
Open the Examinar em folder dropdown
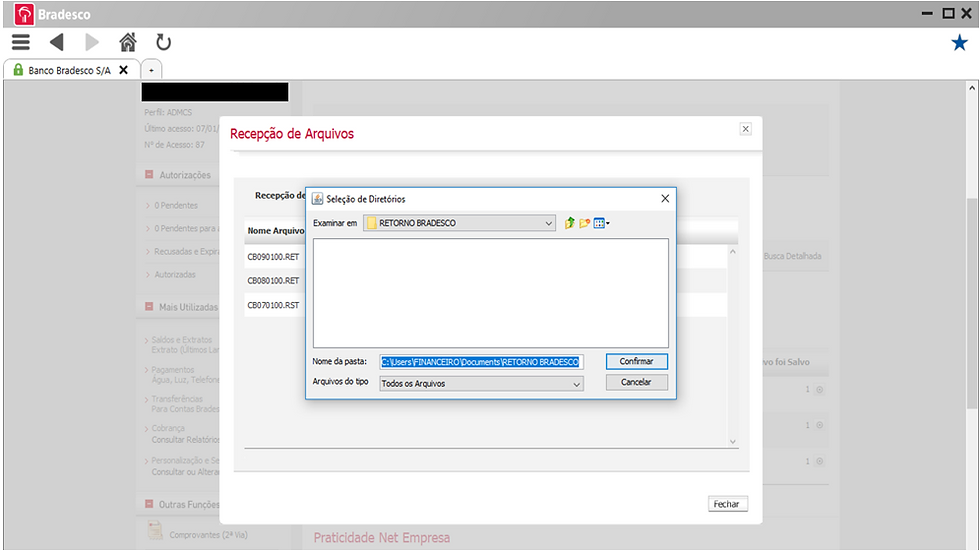pos(459,223)
